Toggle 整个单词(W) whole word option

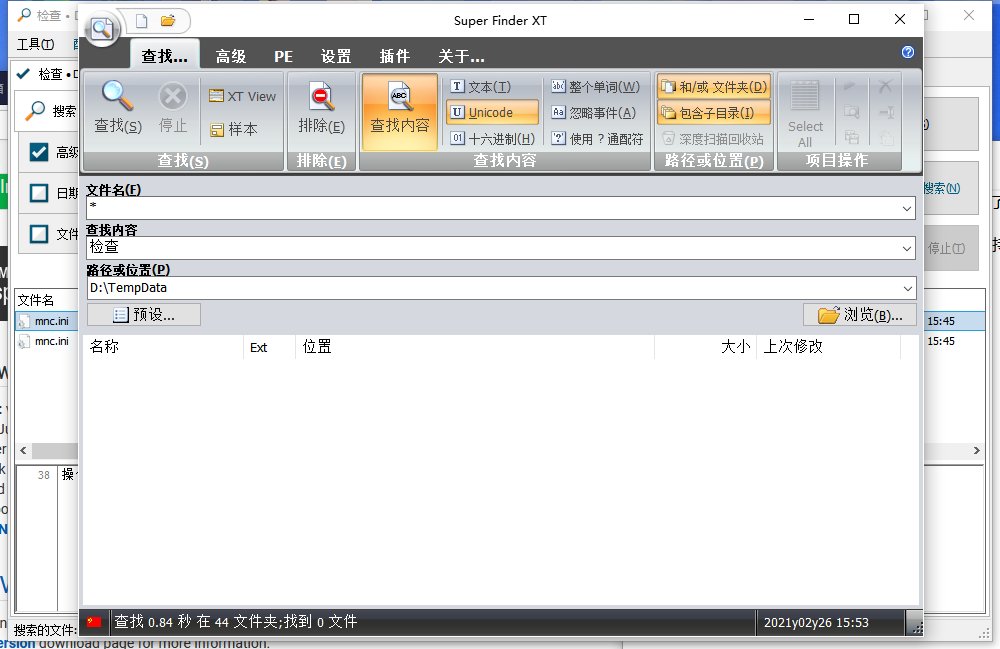pyautogui.click(x=595, y=87)
